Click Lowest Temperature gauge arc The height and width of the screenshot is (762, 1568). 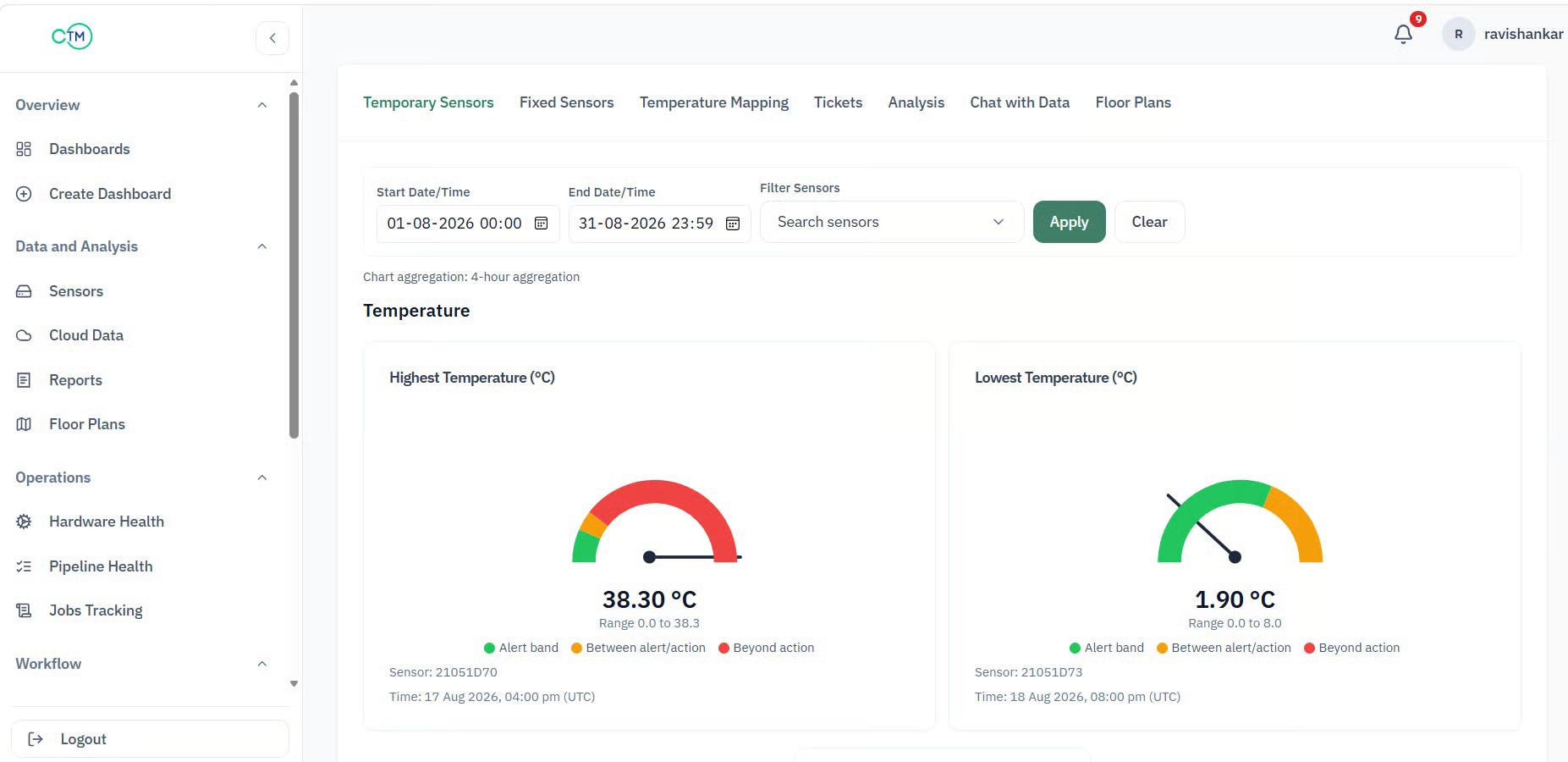click(1240, 520)
